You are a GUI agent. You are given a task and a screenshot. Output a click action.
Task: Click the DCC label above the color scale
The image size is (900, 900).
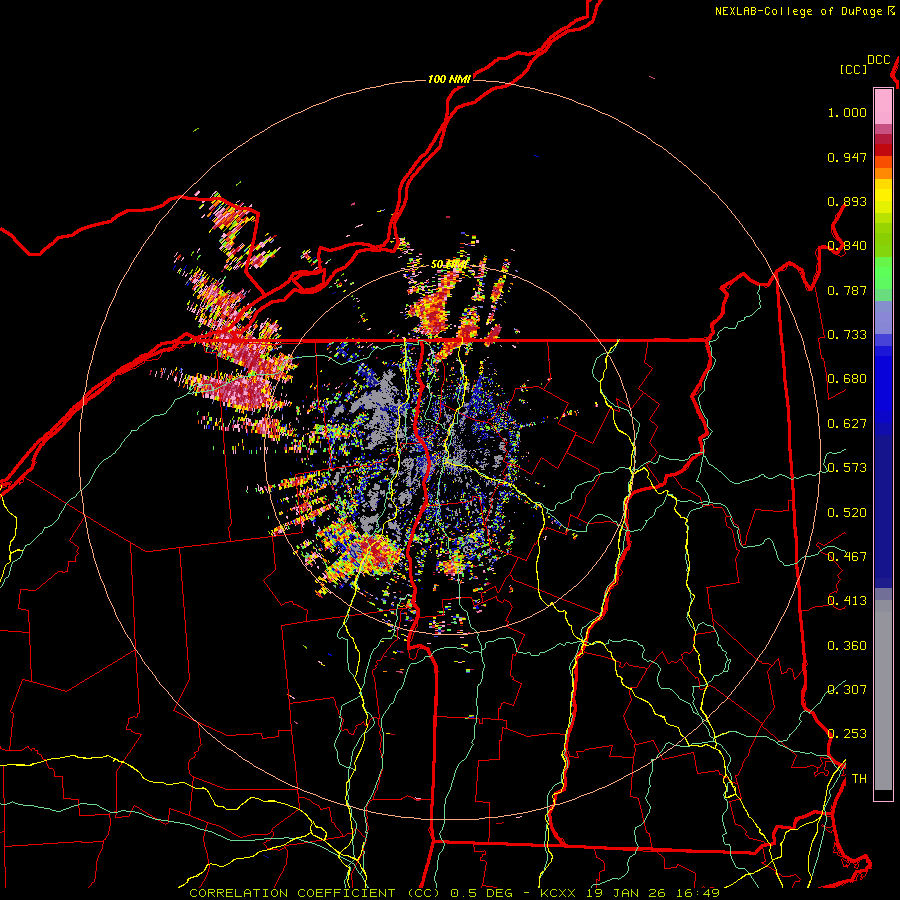tap(878, 60)
